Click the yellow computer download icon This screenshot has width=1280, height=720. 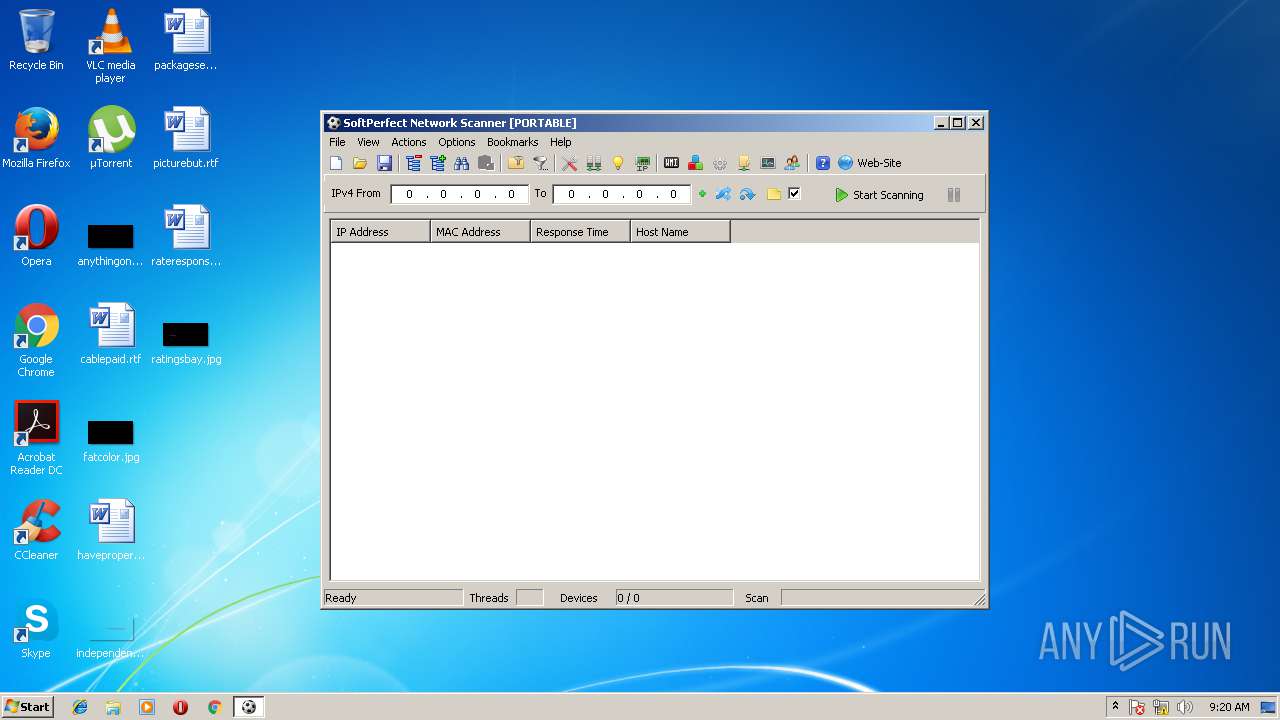click(x=744, y=163)
